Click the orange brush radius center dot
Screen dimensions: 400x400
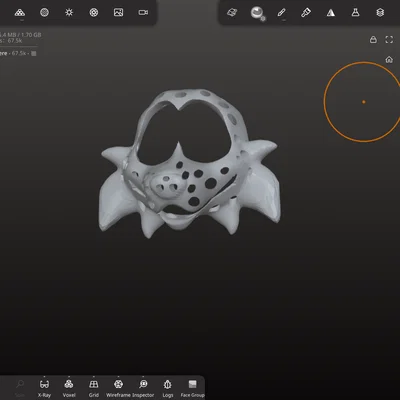click(x=364, y=102)
